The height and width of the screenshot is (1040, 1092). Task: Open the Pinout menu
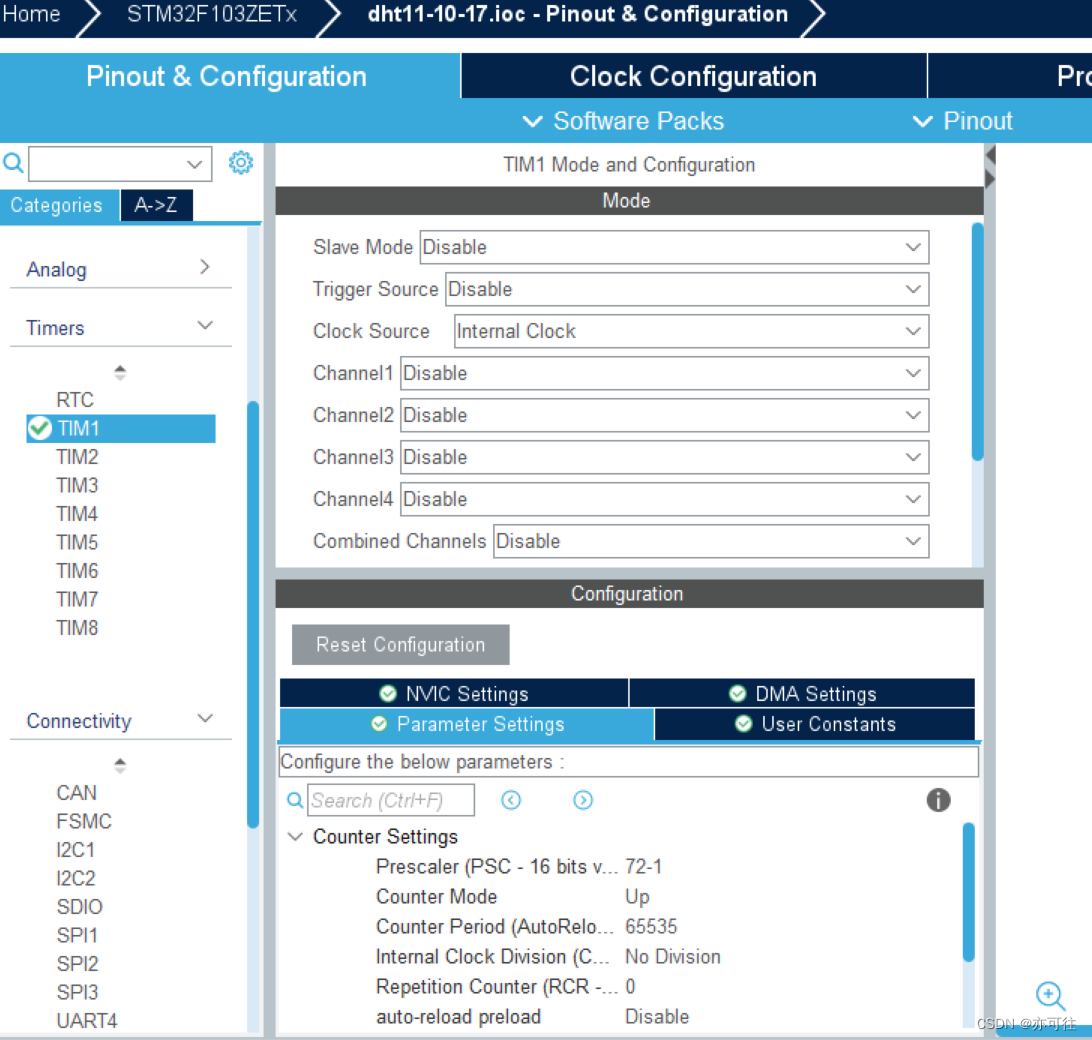click(962, 121)
